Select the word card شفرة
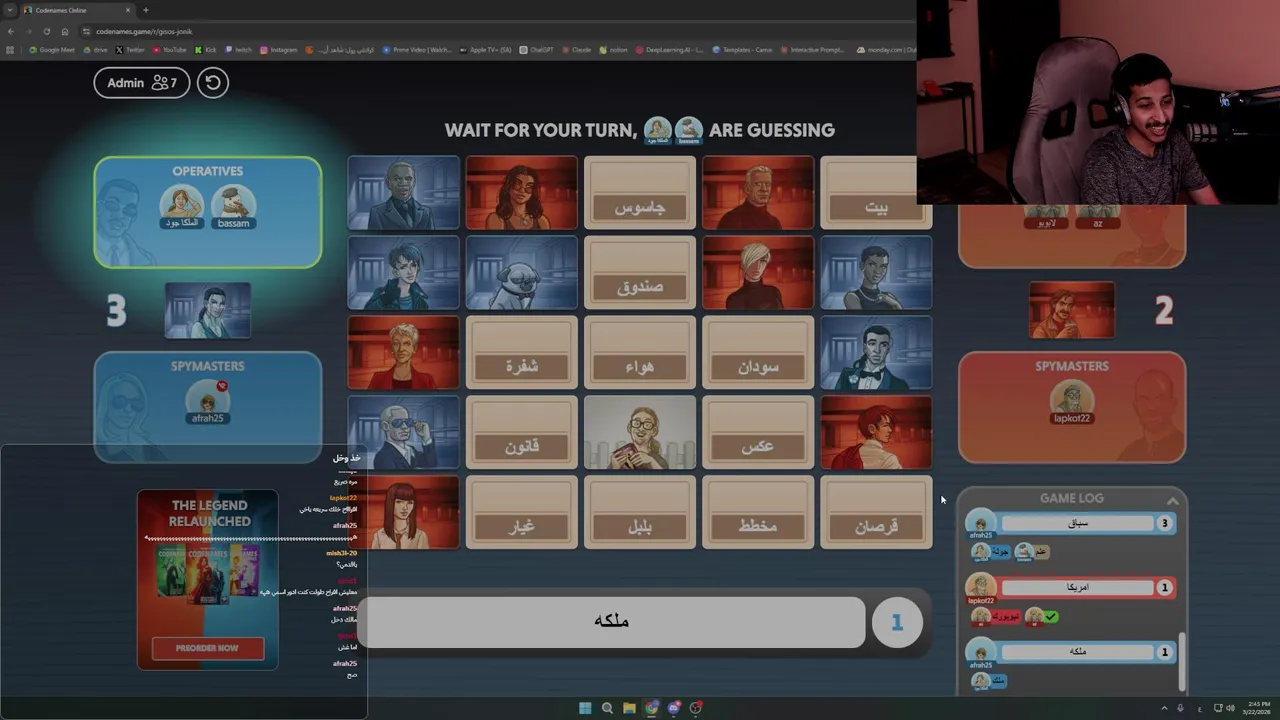Screen dimensions: 1280x720 pyautogui.click(x=522, y=353)
